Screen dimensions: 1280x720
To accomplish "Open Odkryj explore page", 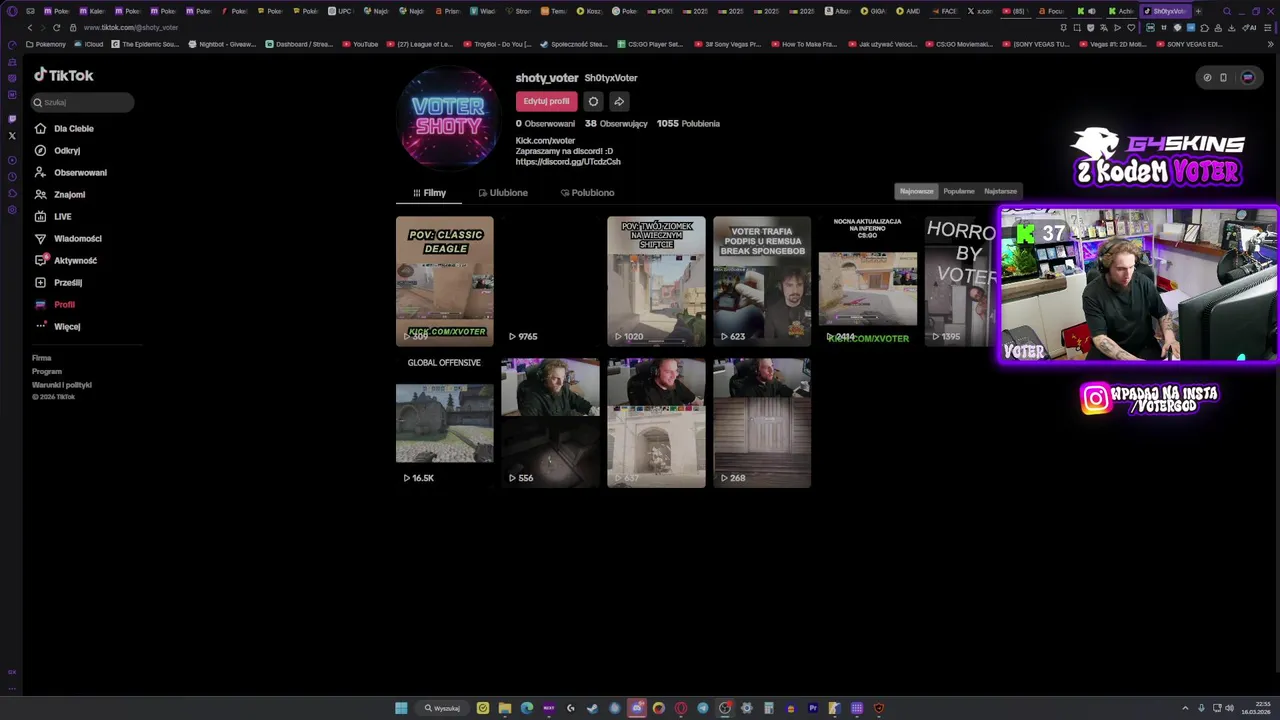I will [x=57, y=151].
